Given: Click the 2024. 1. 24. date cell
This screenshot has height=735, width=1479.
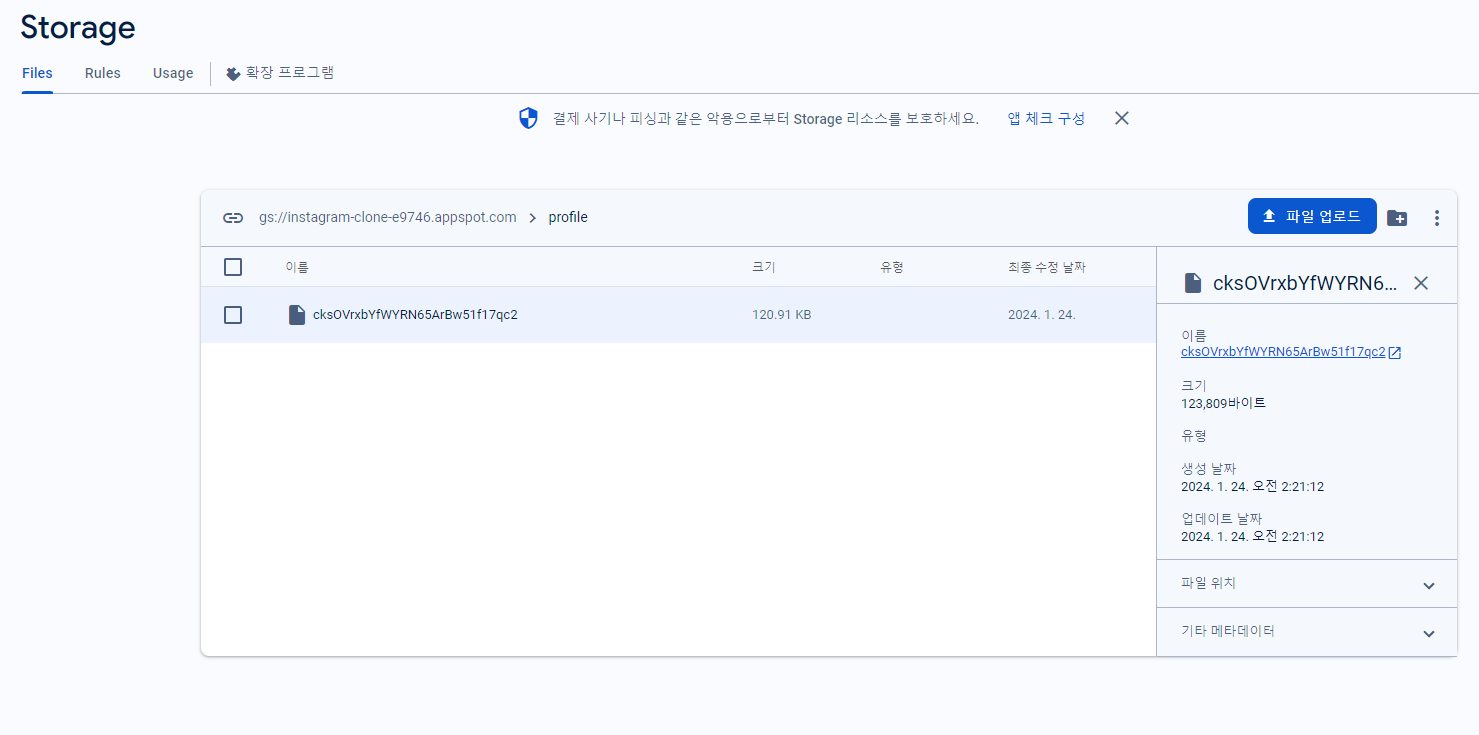Looking at the screenshot, I should [x=1042, y=315].
